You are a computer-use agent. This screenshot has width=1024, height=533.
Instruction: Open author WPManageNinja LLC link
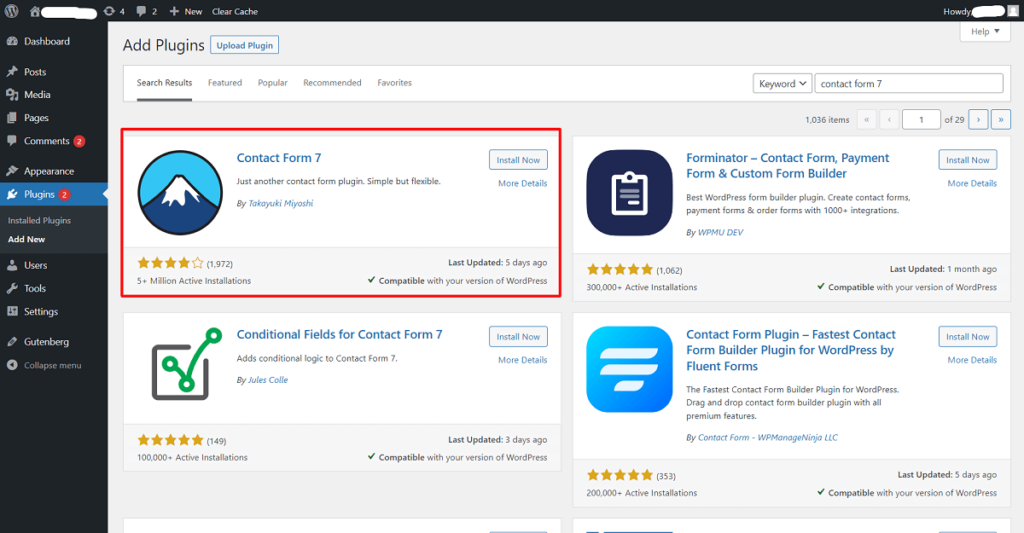coord(767,438)
